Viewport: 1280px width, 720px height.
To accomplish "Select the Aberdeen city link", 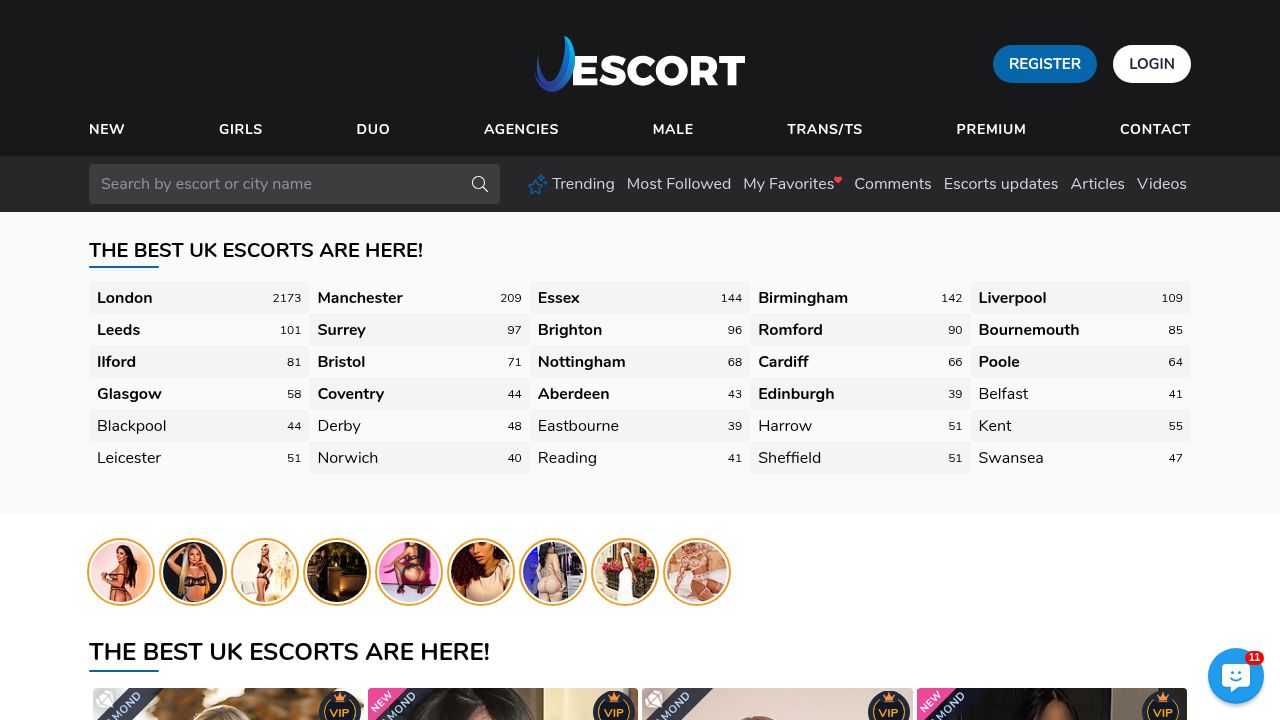I will point(640,394).
